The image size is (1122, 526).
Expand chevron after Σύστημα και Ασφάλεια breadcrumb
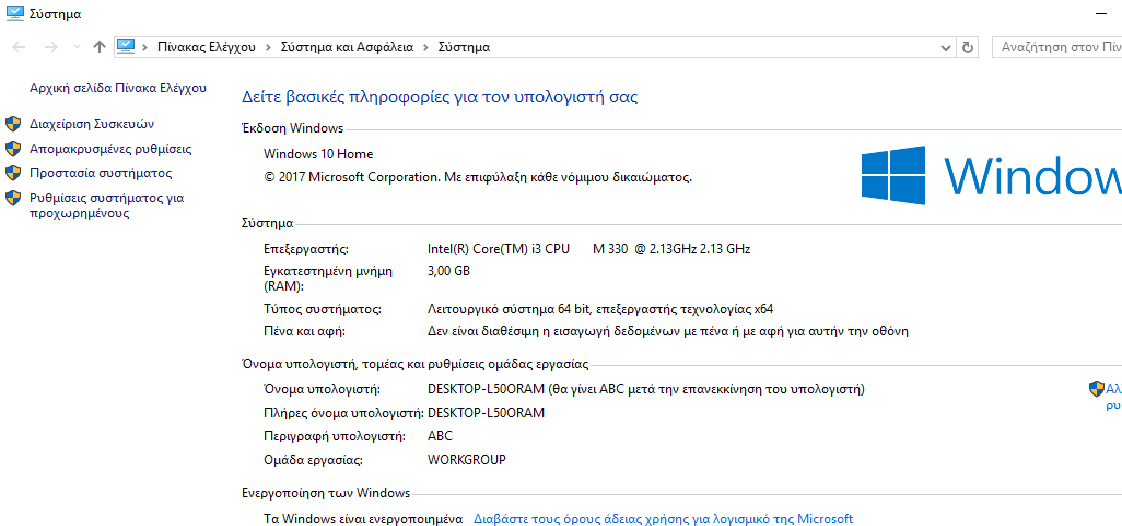pos(425,47)
